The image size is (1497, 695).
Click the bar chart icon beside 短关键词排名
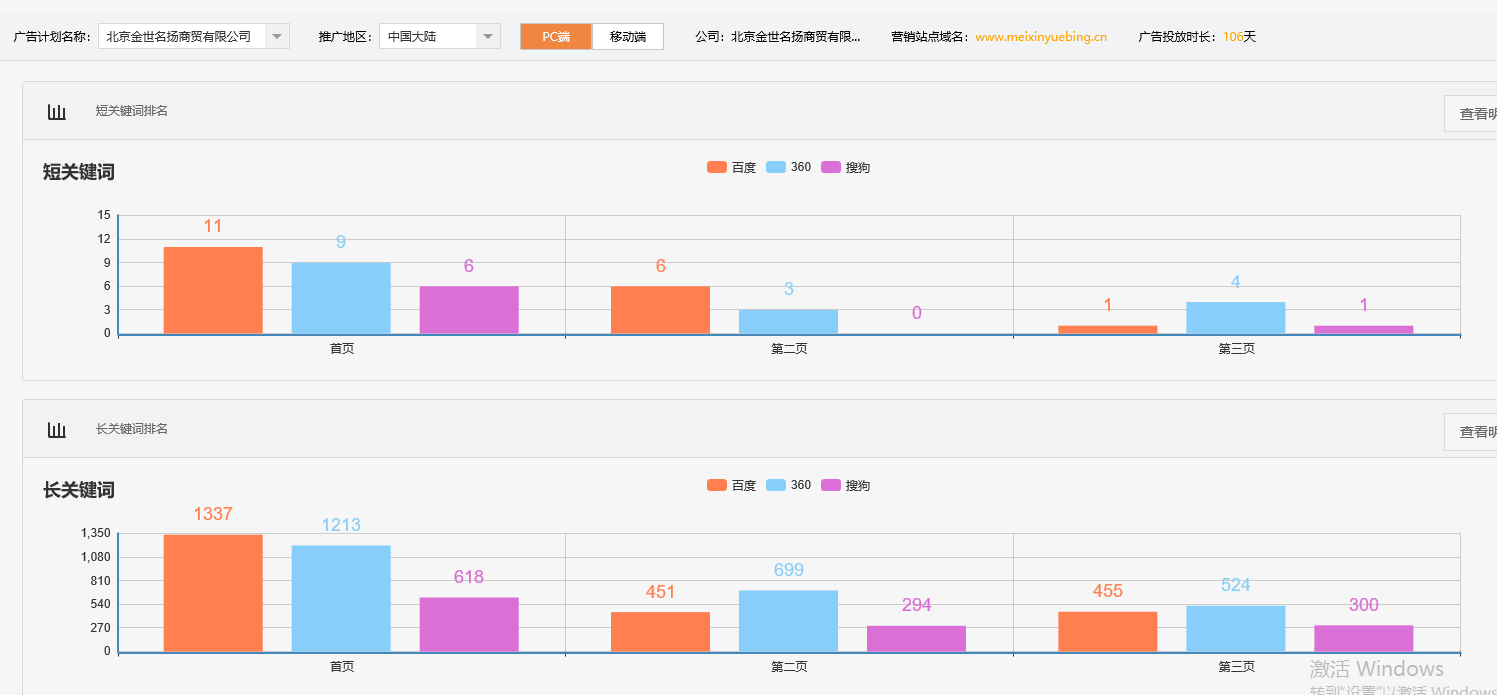click(x=57, y=112)
